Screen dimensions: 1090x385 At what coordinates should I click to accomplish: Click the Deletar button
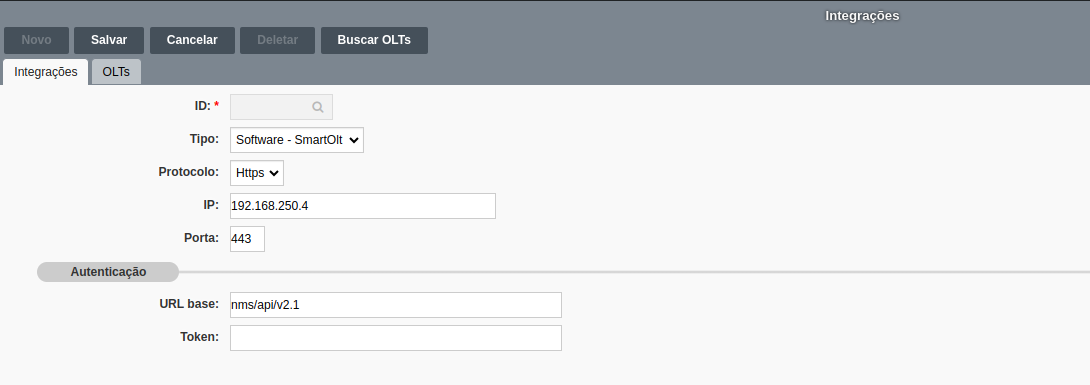point(277,40)
